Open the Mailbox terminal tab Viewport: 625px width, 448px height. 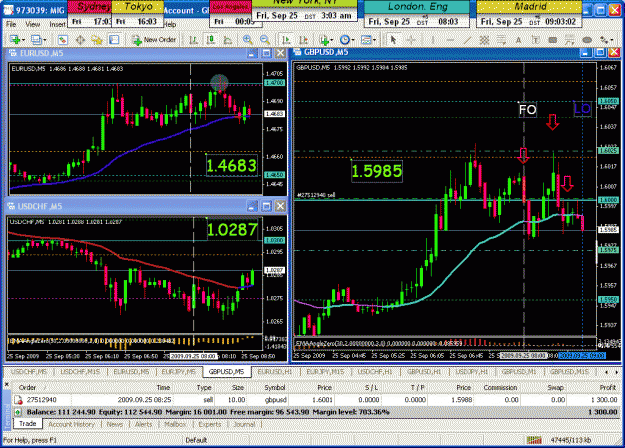175,424
